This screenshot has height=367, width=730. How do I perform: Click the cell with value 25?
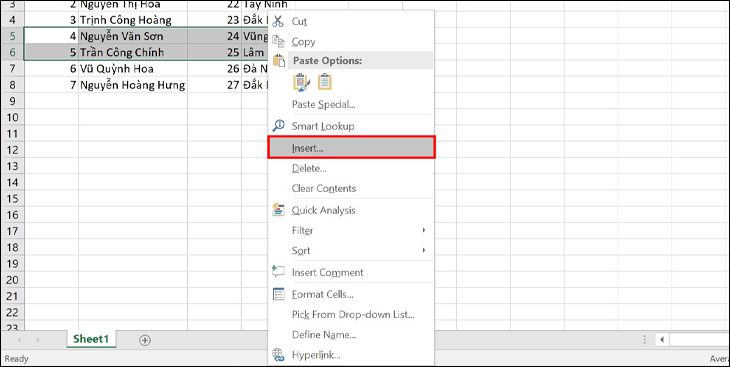click(214, 52)
